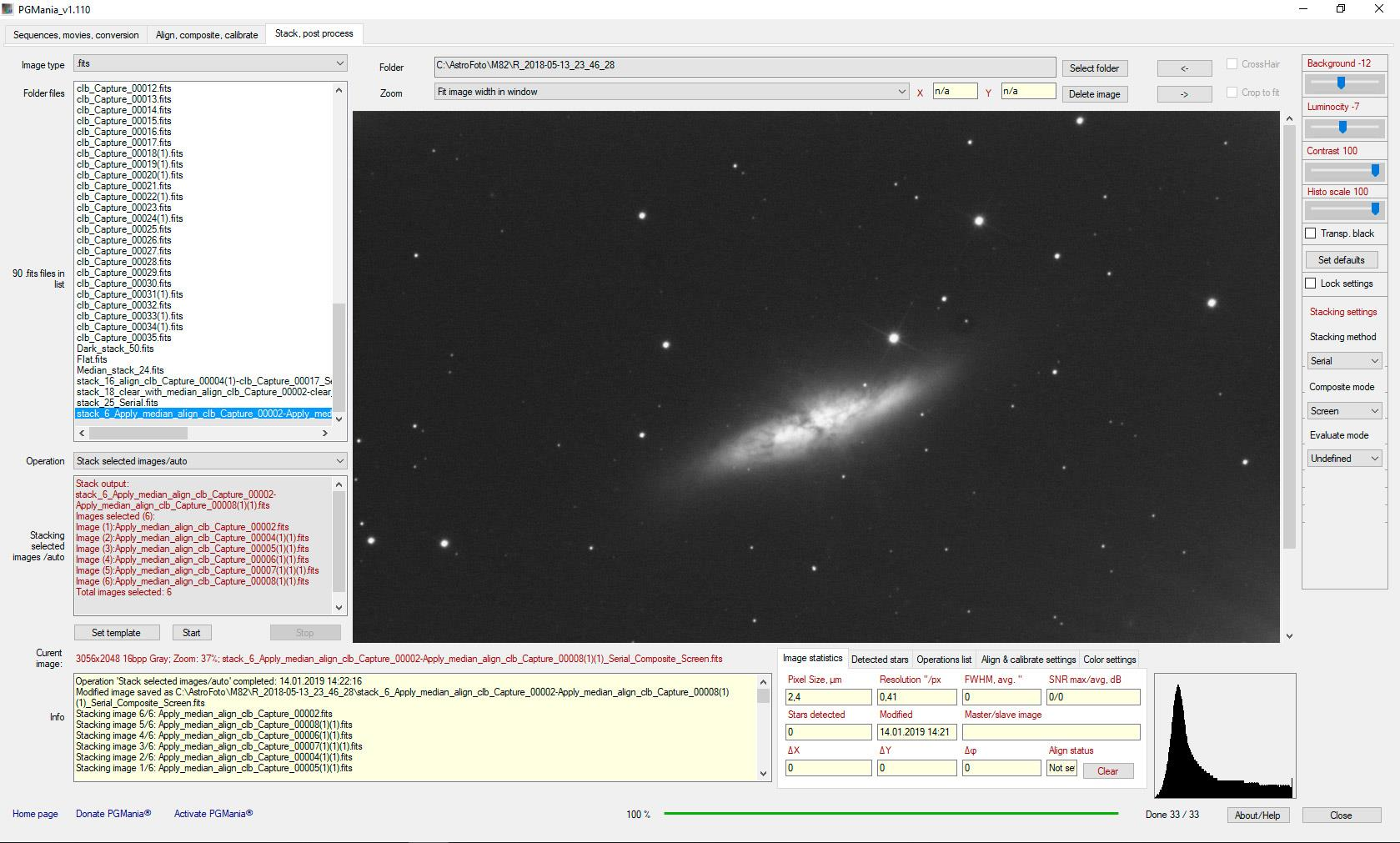Click the histogram graph thumbnail
Viewport: 1400px width, 843px height.
(x=1224, y=736)
